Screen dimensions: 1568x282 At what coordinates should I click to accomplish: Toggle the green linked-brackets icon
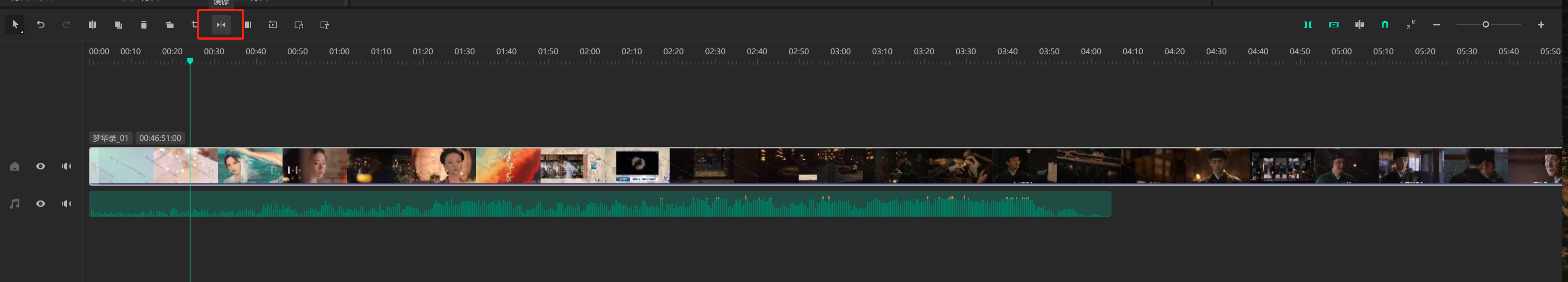pos(1334,25)
